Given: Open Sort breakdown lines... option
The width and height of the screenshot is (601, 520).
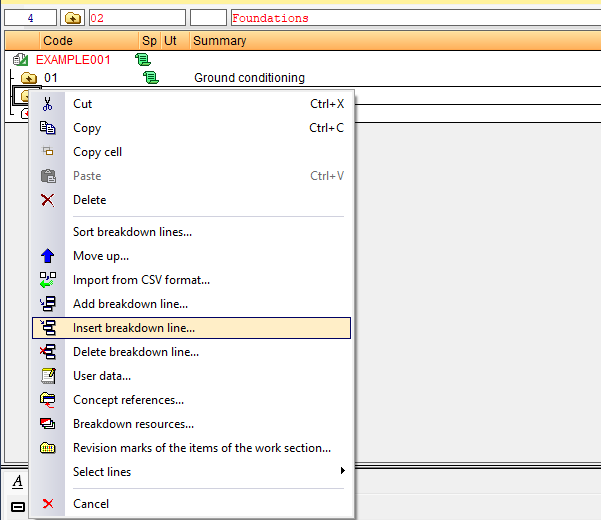Looking at the screenshot, I should [192, 232].
